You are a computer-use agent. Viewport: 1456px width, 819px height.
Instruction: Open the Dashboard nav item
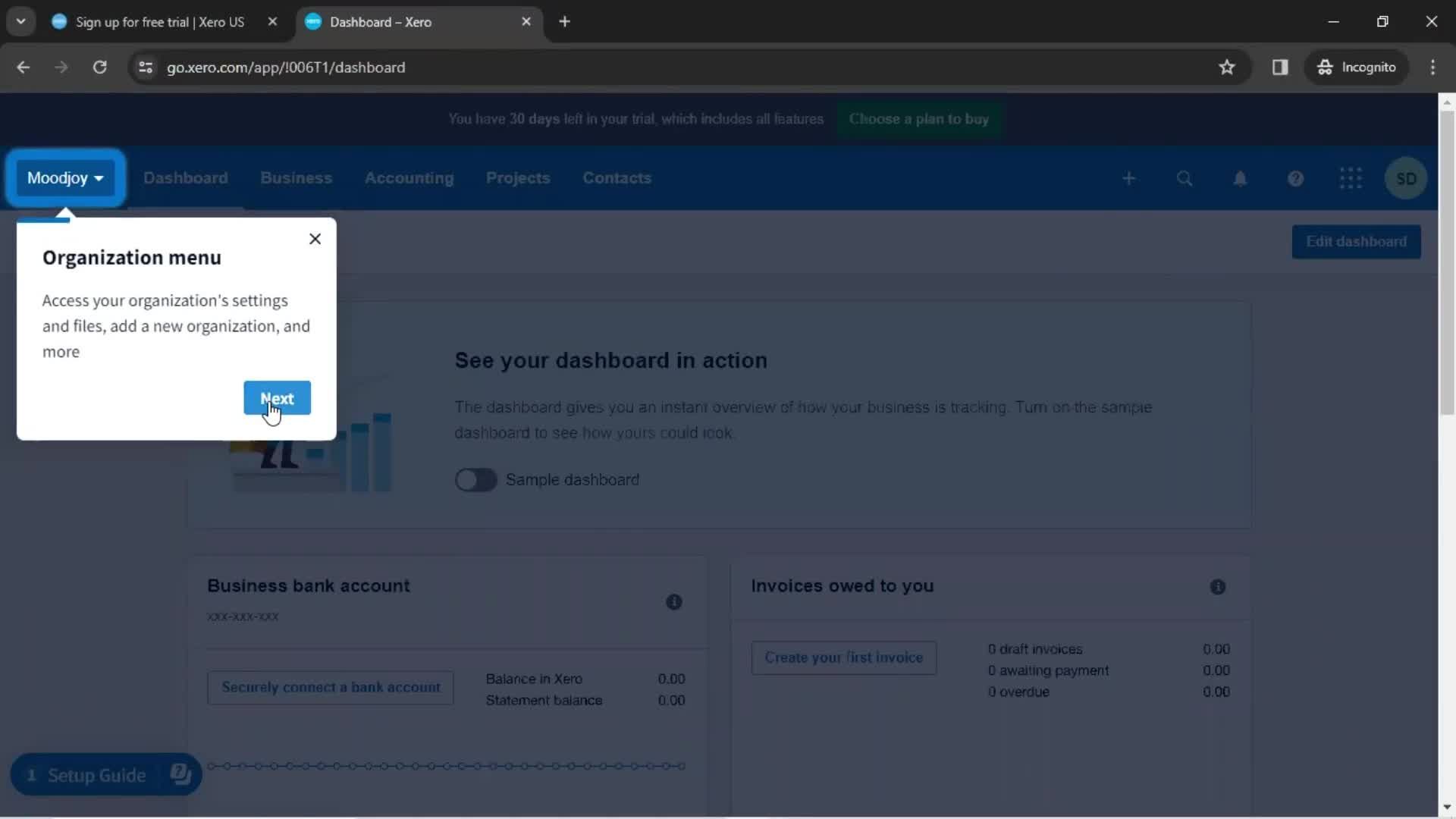click(185, 178)
